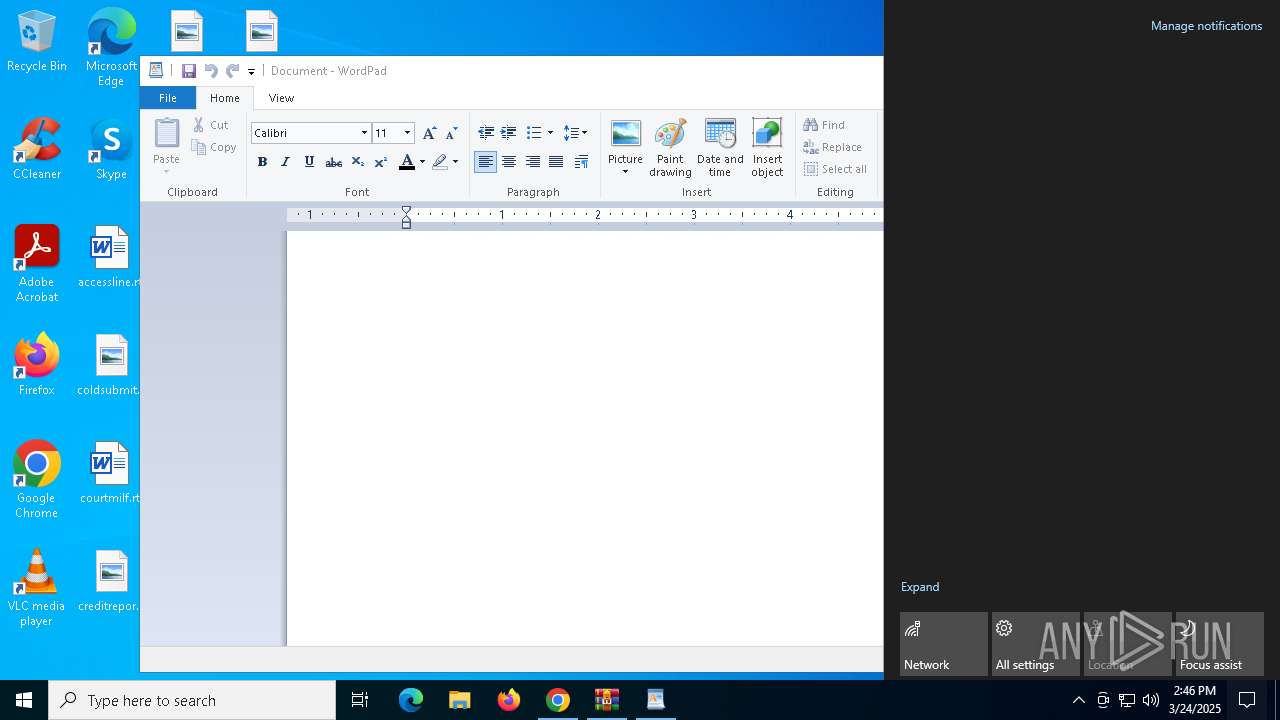Click Manage notifications link
The image size is (1280, 720).
pyautogui.click(x=1206, y=26)
